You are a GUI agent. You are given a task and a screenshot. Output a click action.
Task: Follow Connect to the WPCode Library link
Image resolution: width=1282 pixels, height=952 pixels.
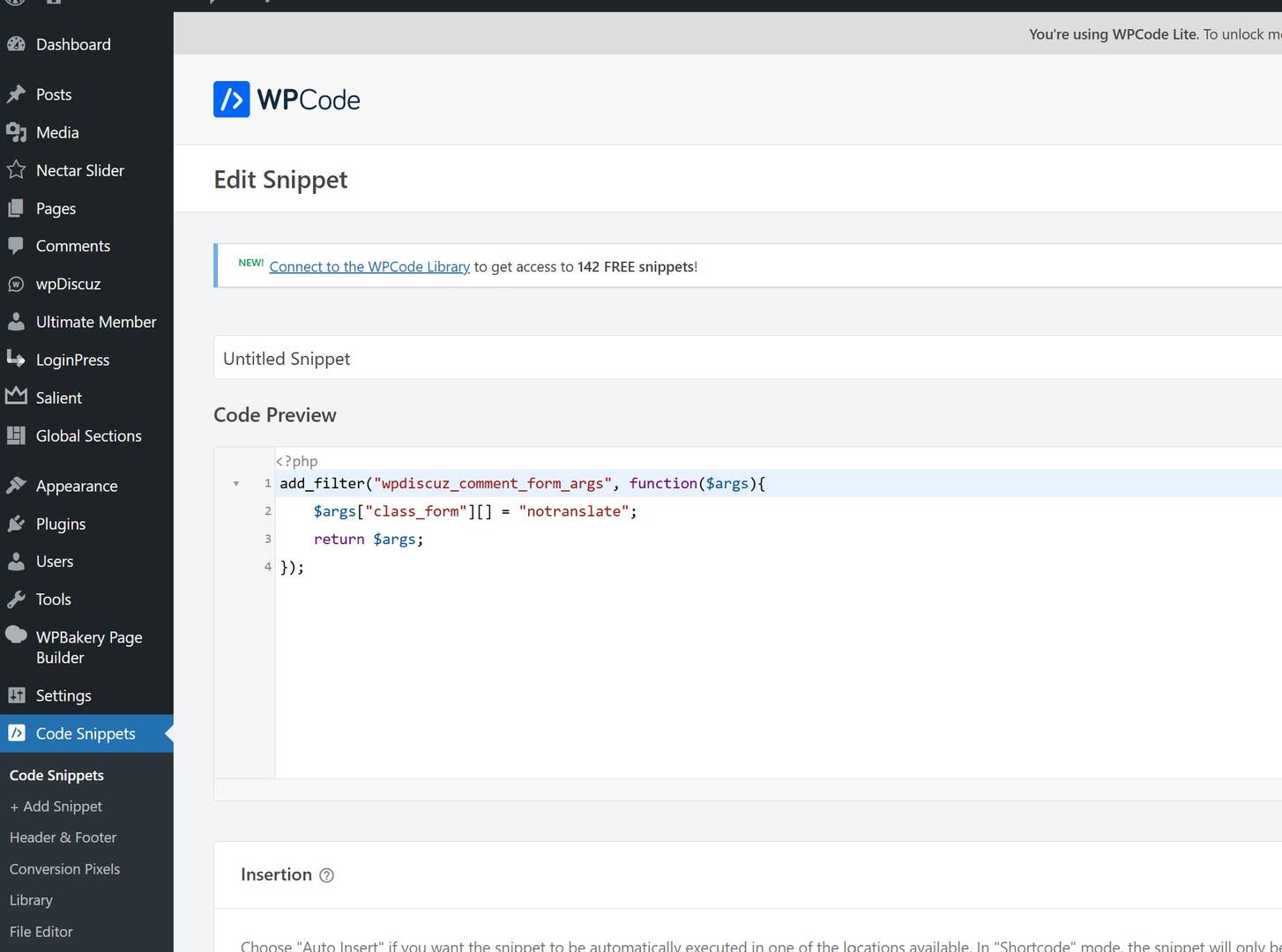click(x=369, y=266)
